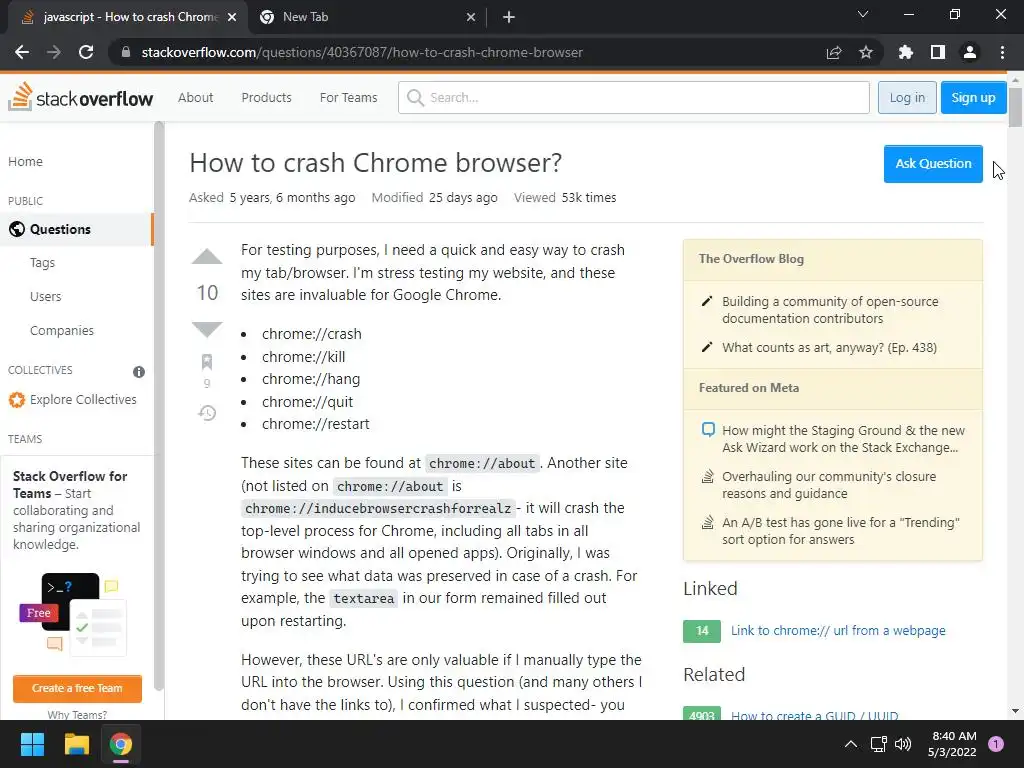
Task: View site information via lock icon
Action: click(125, 52)
